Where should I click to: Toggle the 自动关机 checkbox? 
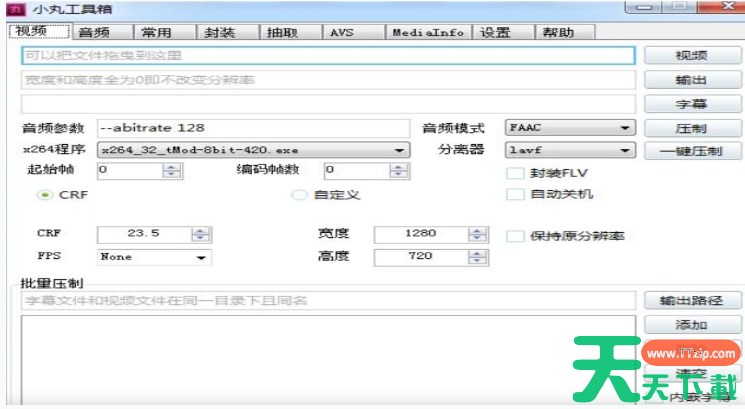click(x=516, y=194)
